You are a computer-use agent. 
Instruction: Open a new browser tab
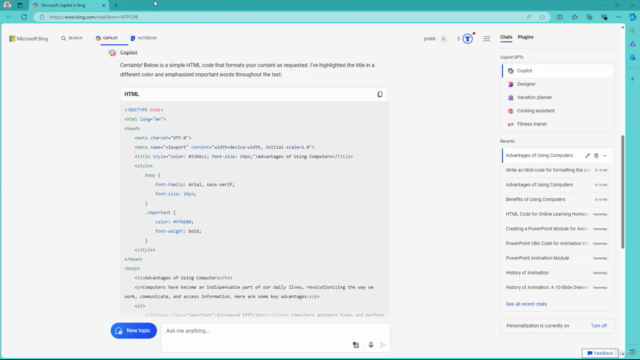116,5
